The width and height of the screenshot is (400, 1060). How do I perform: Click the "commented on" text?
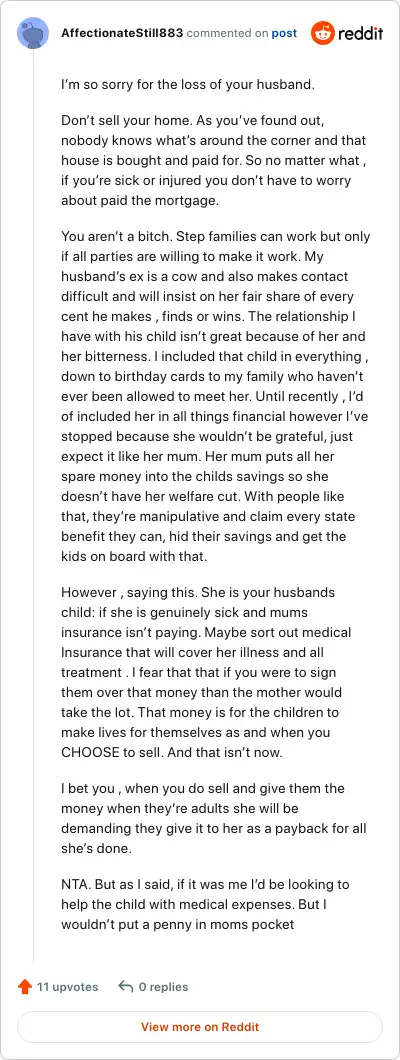[x=227, y=33]
